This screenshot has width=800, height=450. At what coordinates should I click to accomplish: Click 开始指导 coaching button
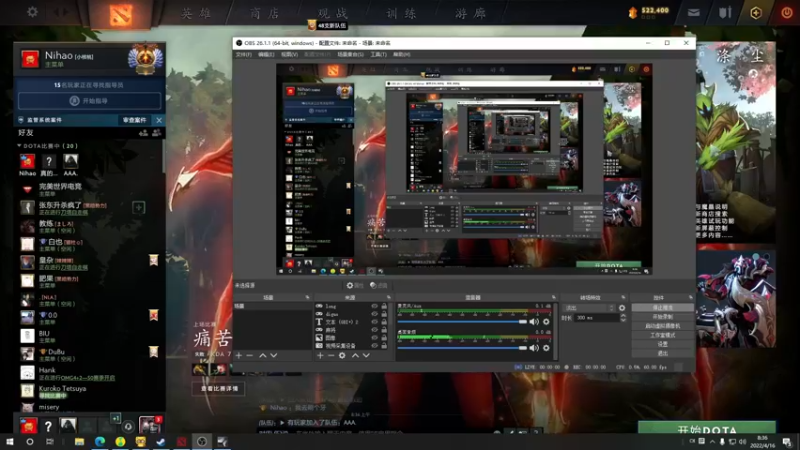(x=89, y=101)
